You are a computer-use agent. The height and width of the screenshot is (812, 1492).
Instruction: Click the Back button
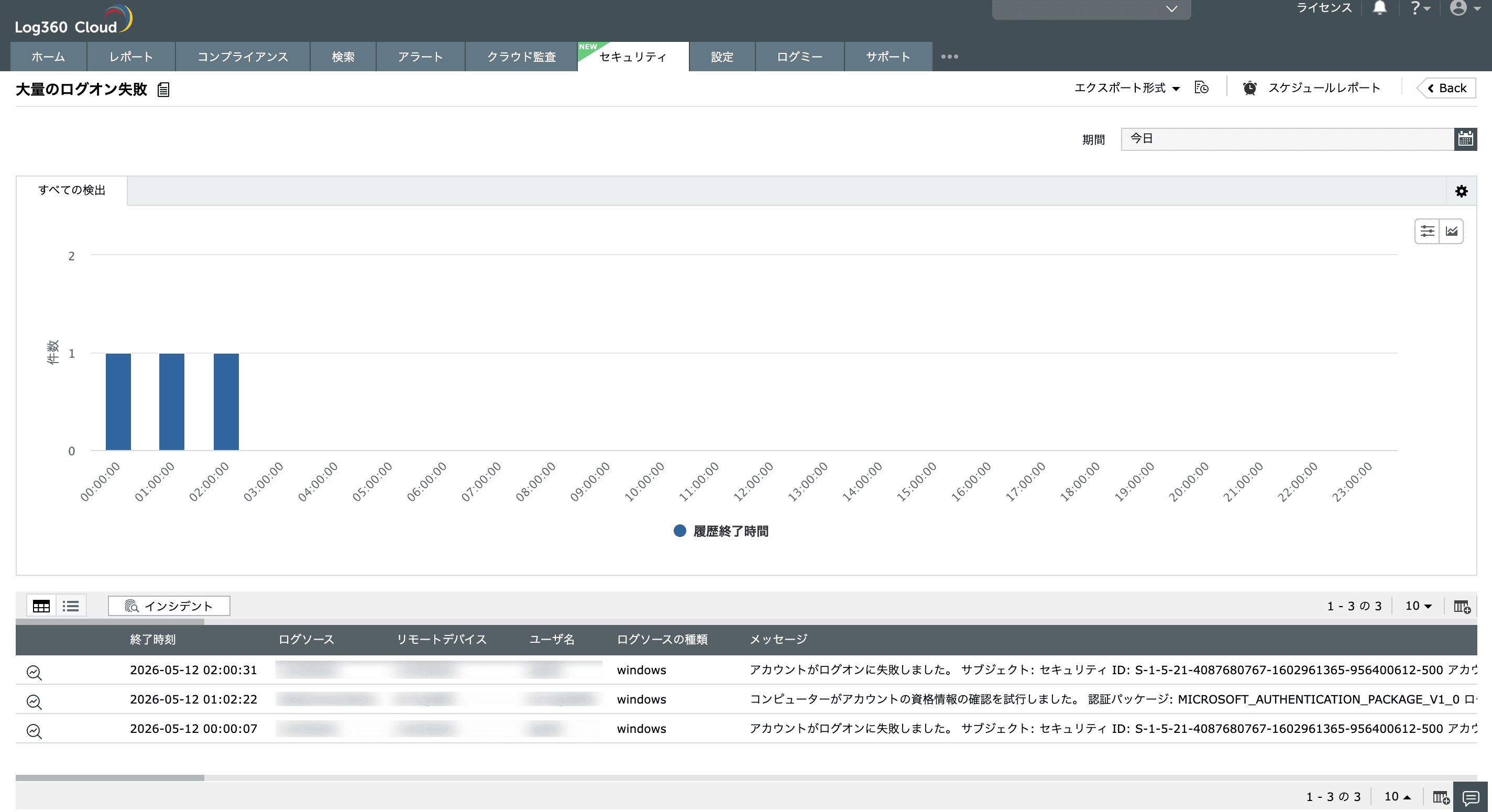1446,88
